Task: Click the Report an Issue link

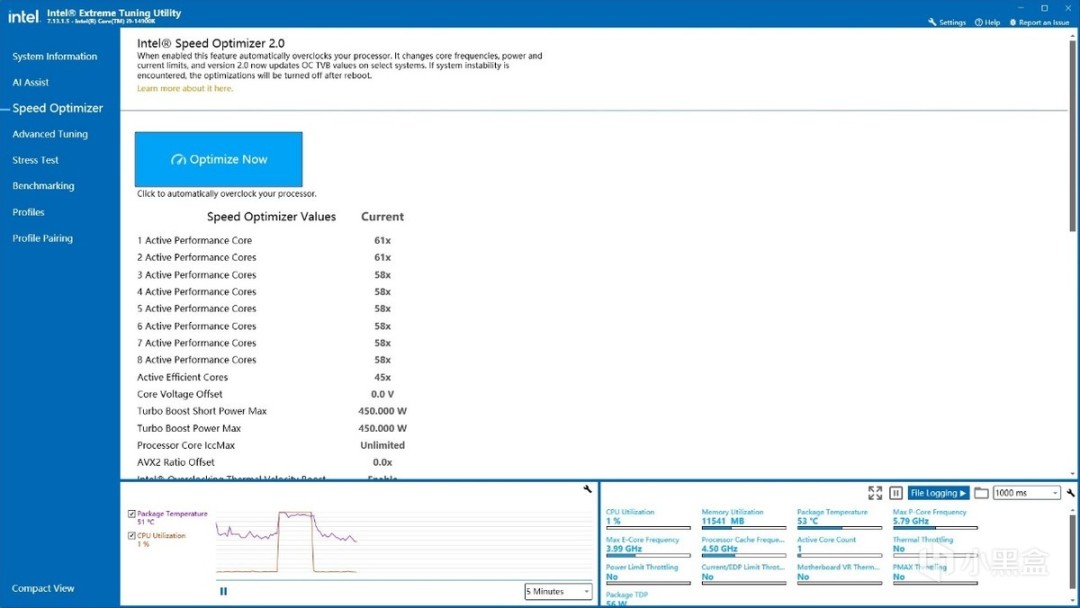Action: 1039,22
